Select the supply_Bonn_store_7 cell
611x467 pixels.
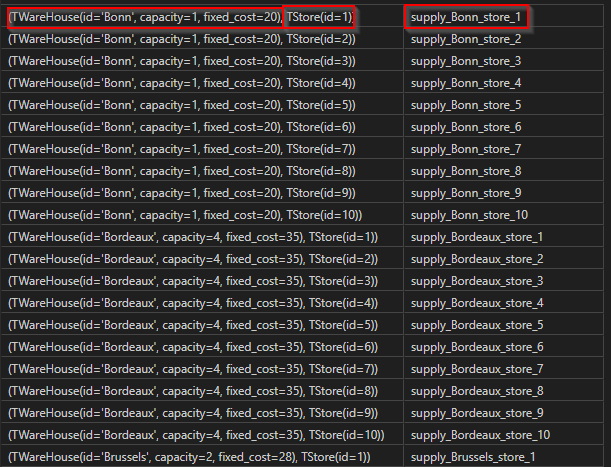tap(503, 149)
